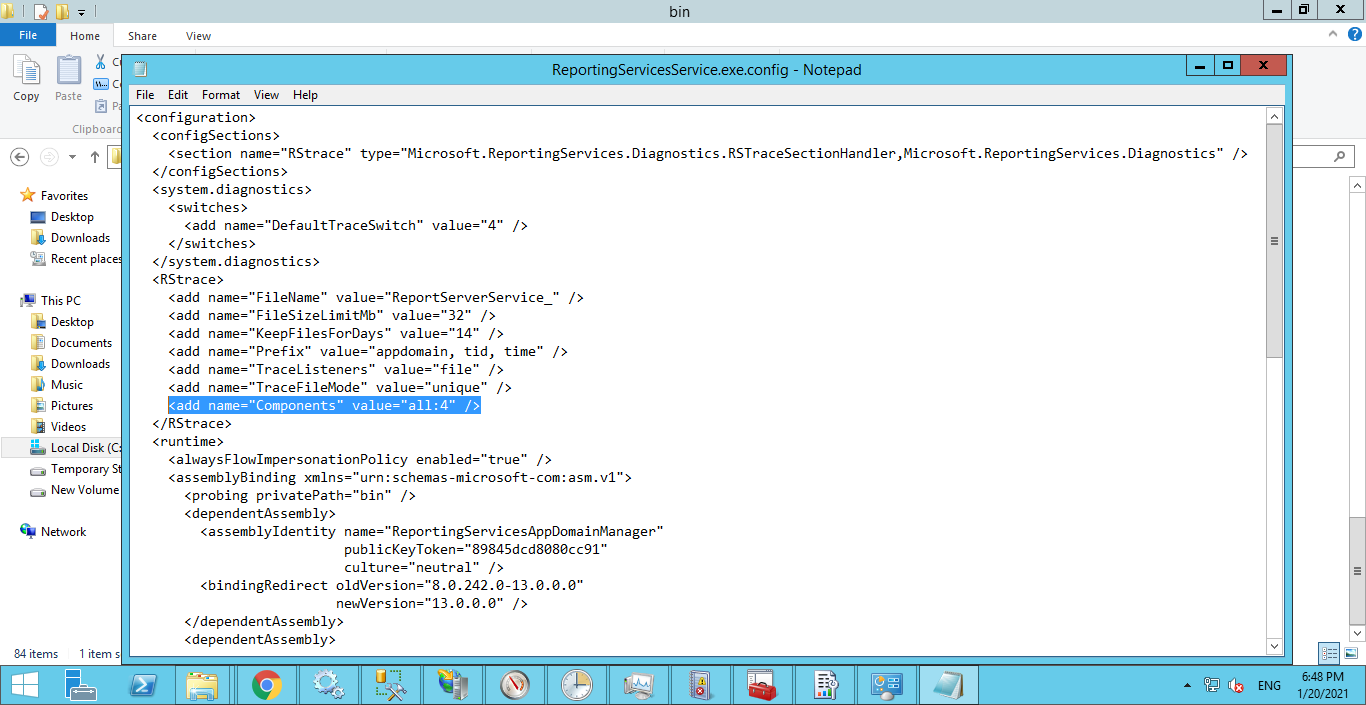Switch to Notepad taskbar button

(x=948, y=685)
